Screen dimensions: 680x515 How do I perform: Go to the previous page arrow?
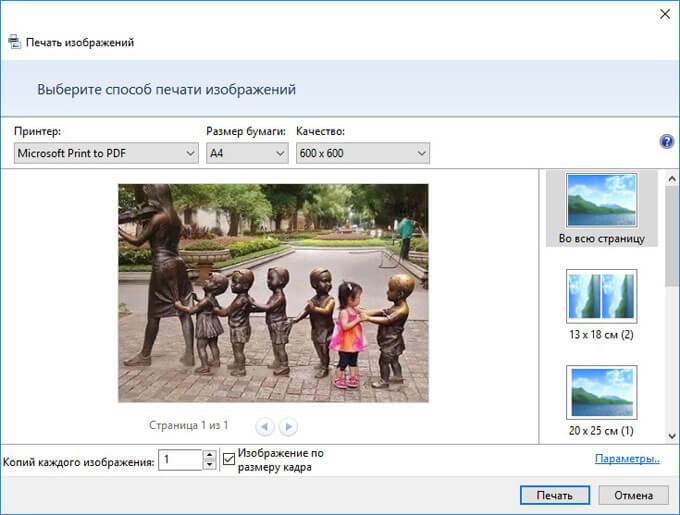[x=265, y=427]
